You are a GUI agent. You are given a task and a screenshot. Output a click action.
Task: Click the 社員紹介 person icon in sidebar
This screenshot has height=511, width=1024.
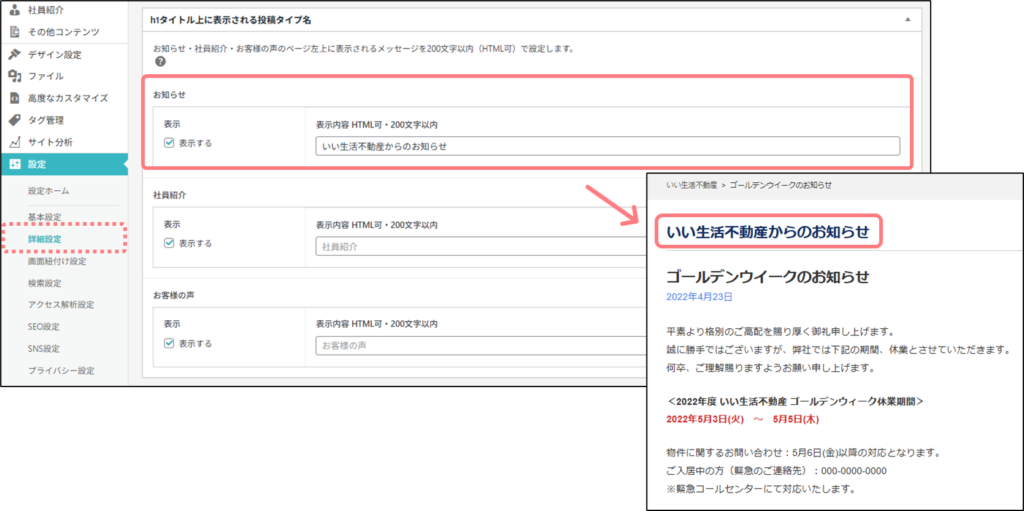pyautogui.click(x=15, y=10)
